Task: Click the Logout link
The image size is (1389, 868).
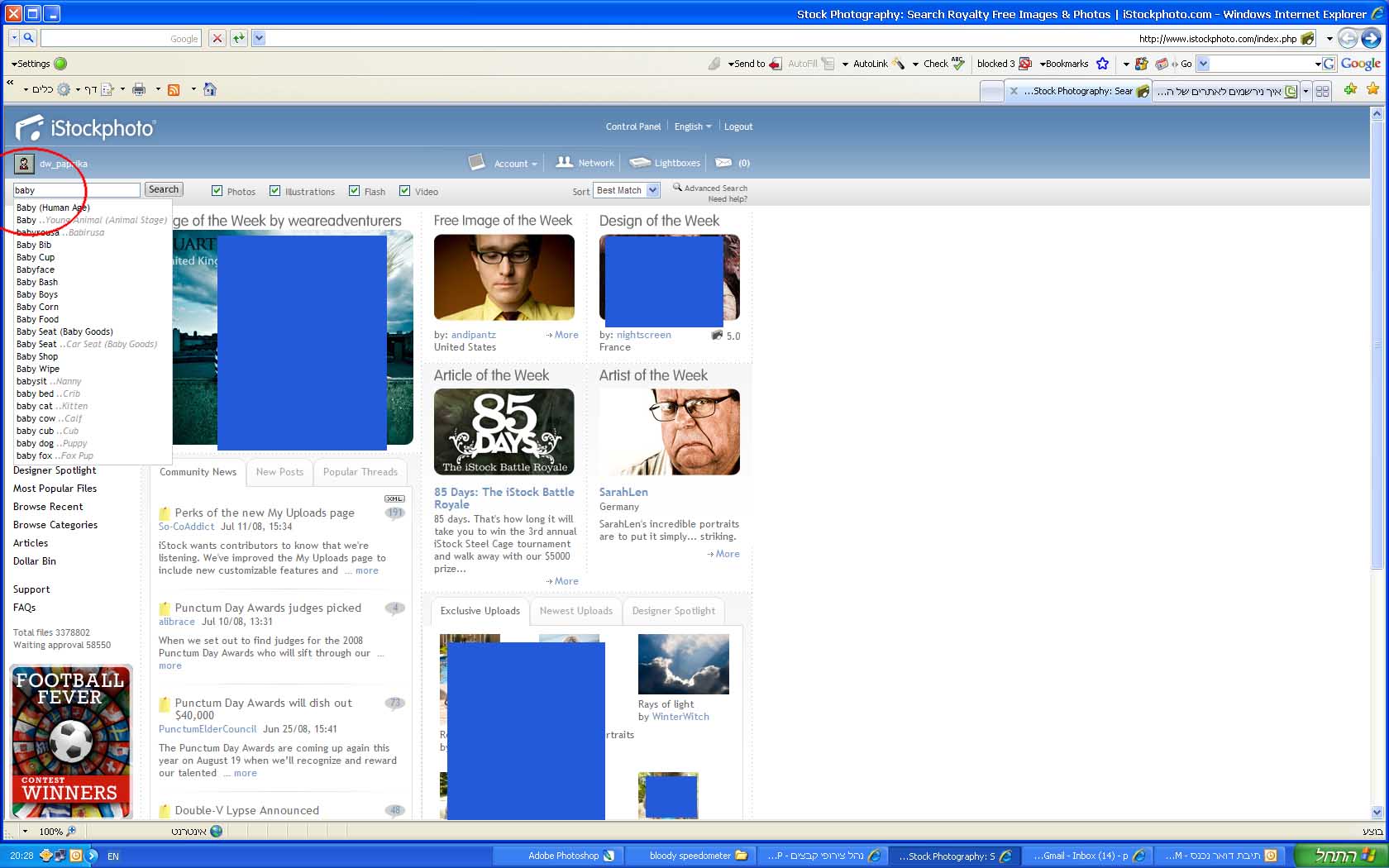Action: click(x=738, y=126)
